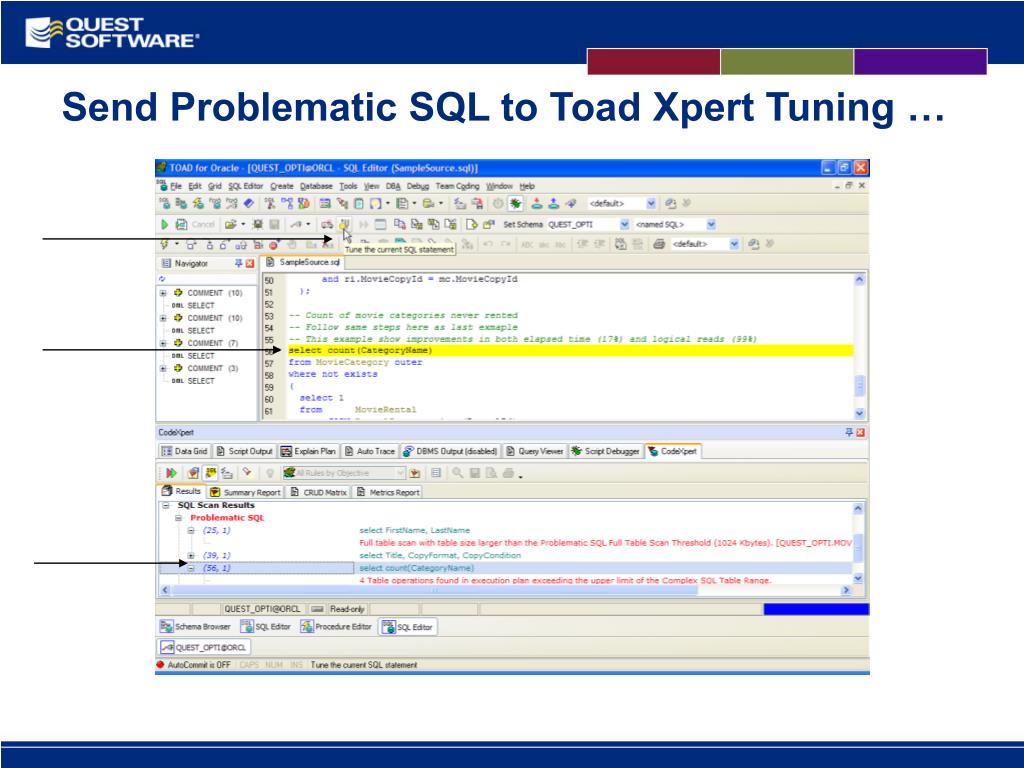The image size is (1024, 768).
Task: Click the first icon in top toolbar
Action: click(165, 204)
